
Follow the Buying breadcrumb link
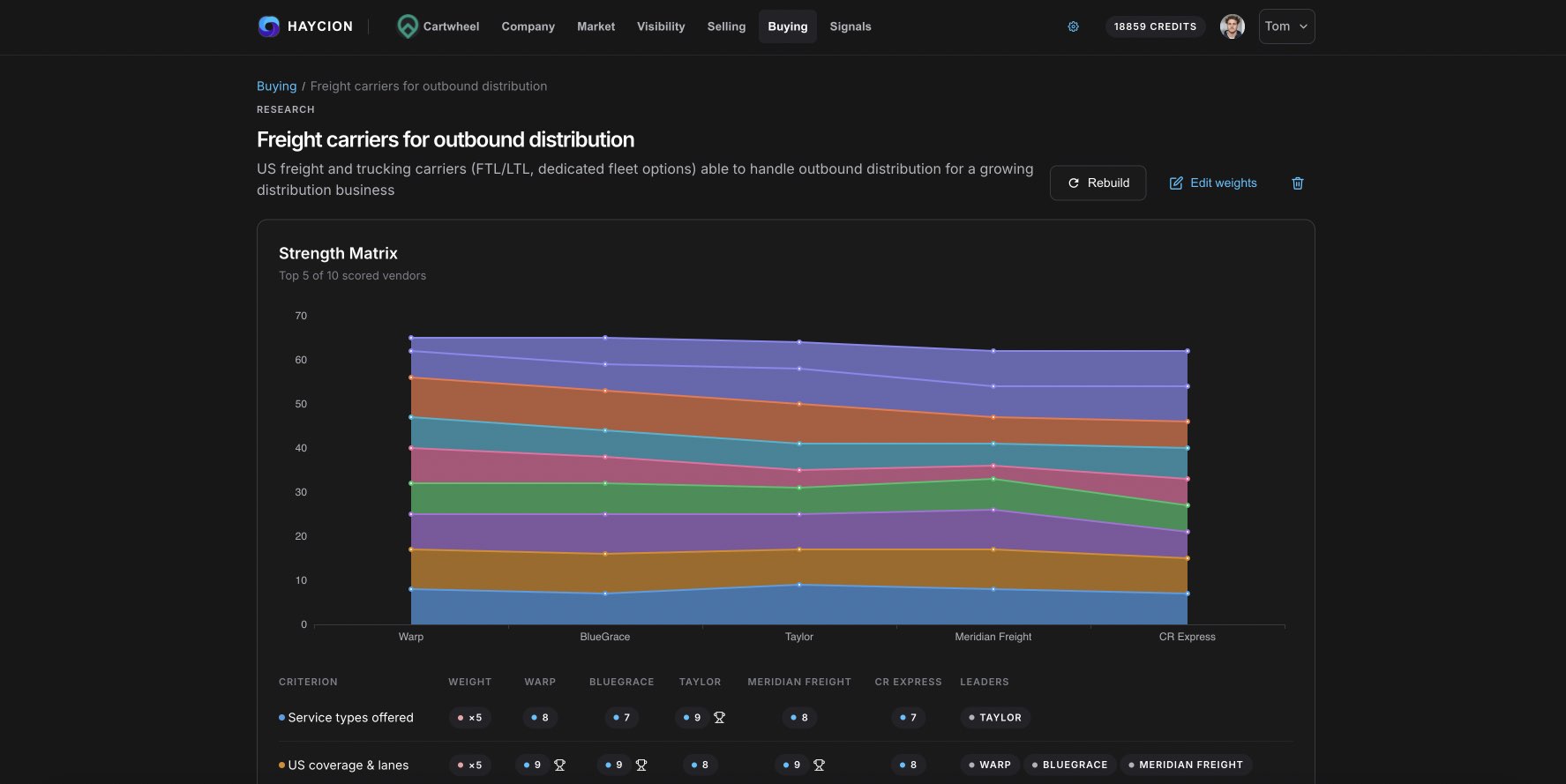[x=276, y=86]
